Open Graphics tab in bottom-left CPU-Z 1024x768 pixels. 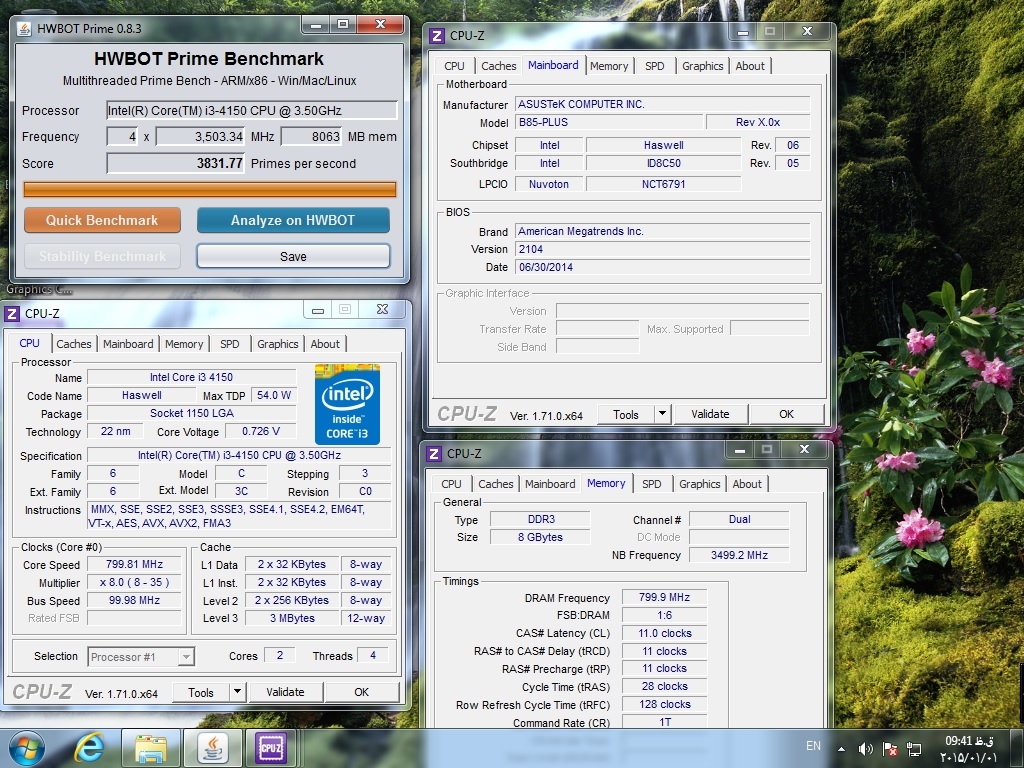click(x=278, y=344)
